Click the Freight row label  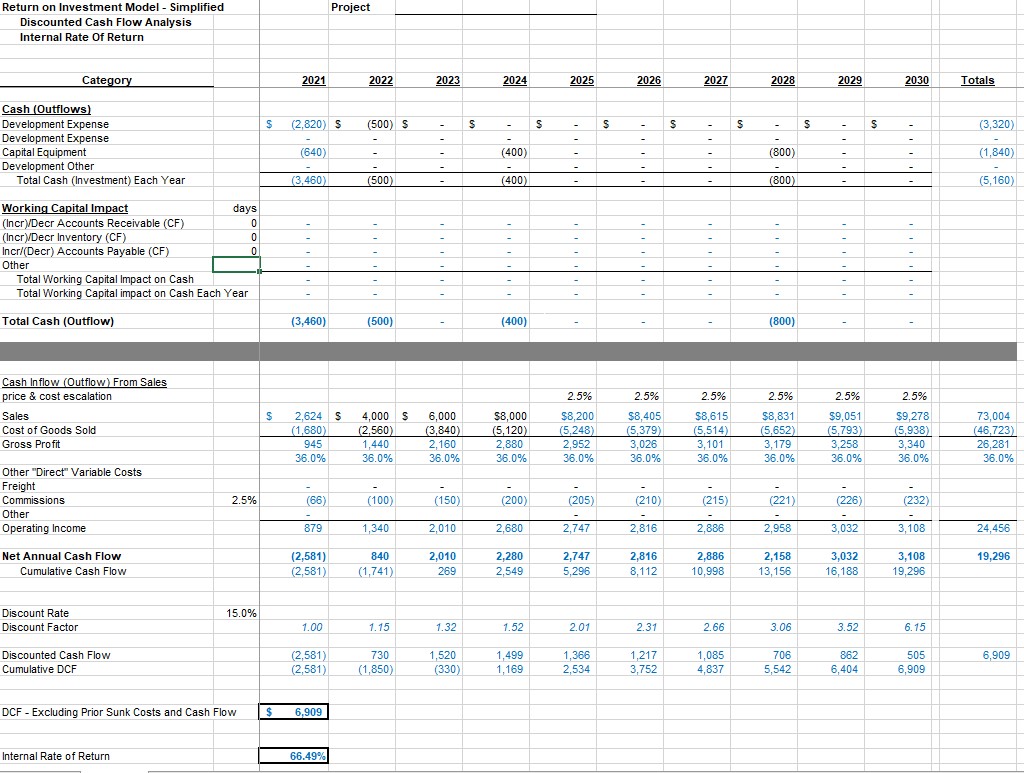coord(19,486)
